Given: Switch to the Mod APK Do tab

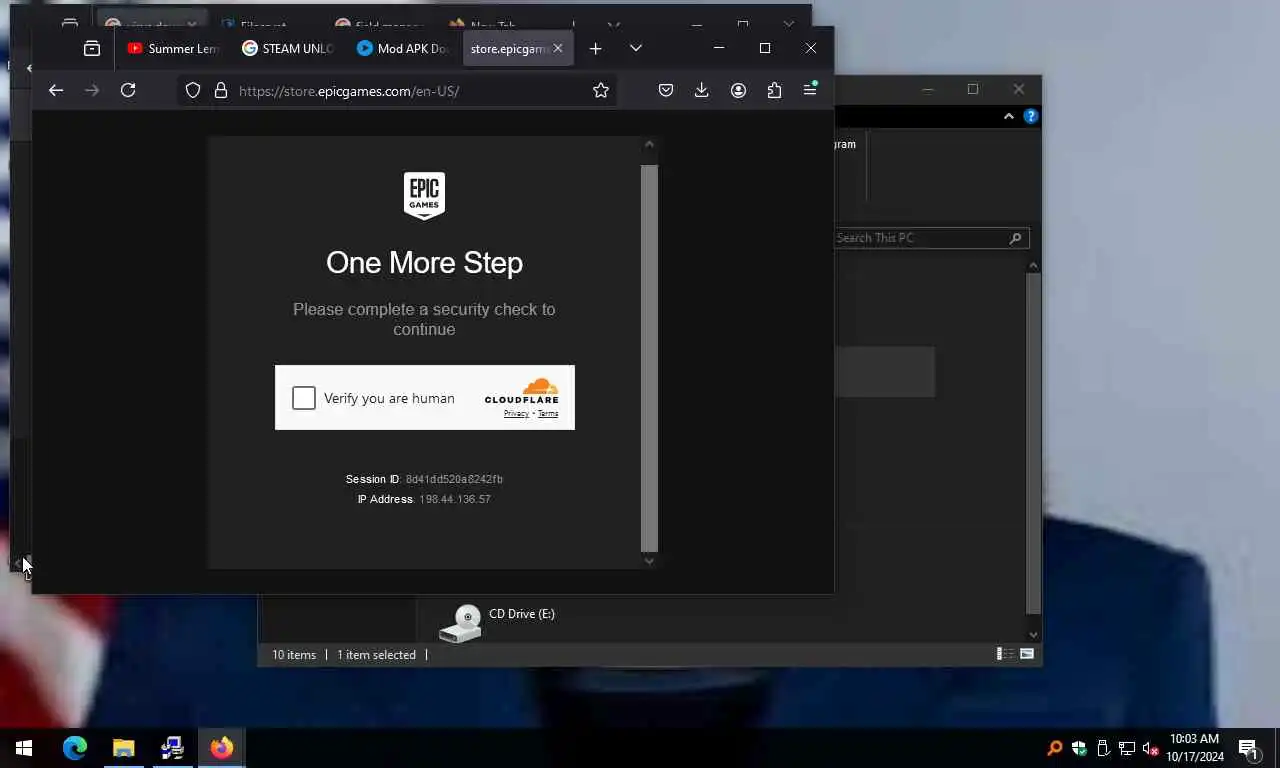Looking at the screenshot, I should (x=403, y=48).
